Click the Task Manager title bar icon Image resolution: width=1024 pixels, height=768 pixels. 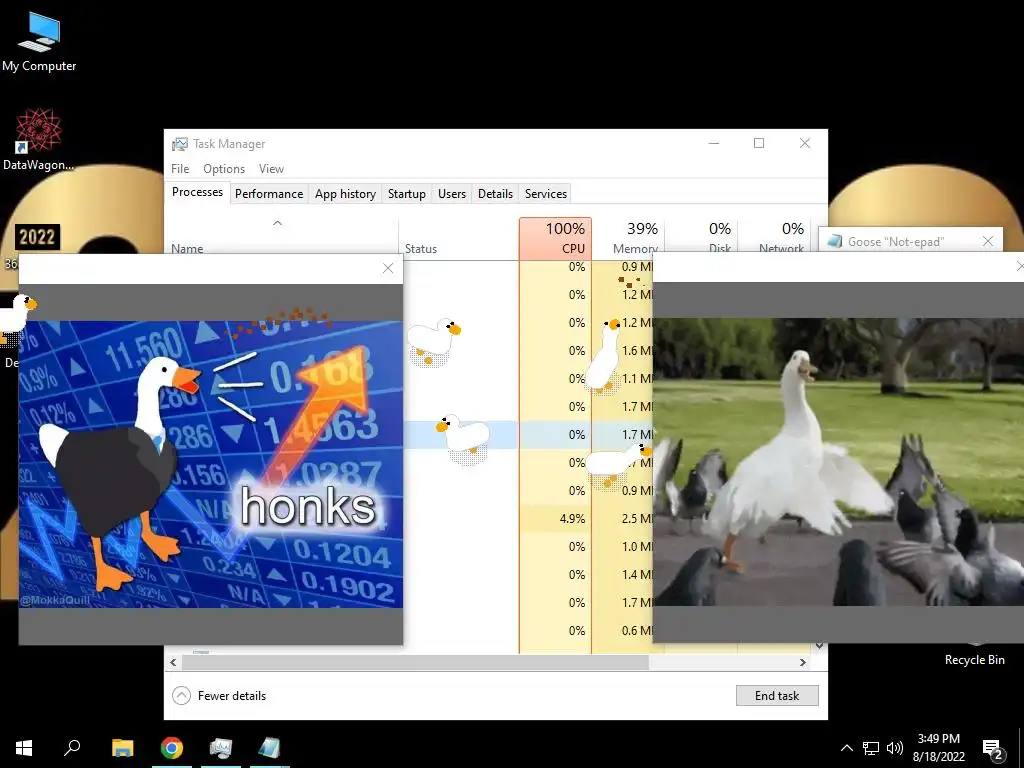(180, 144)
